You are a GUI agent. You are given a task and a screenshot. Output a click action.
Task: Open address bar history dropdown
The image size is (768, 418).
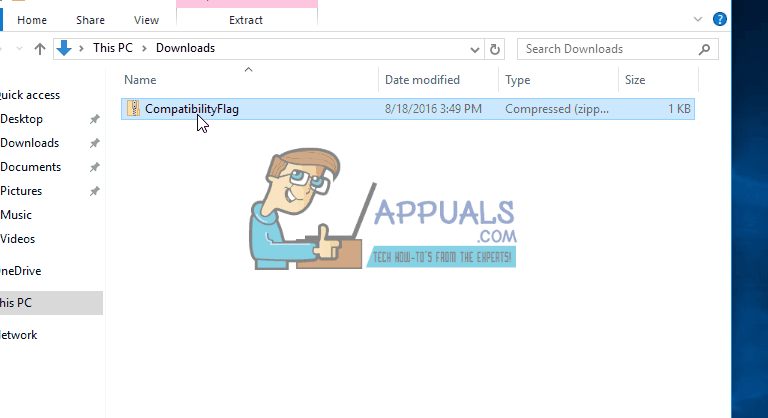click(474, 49)
